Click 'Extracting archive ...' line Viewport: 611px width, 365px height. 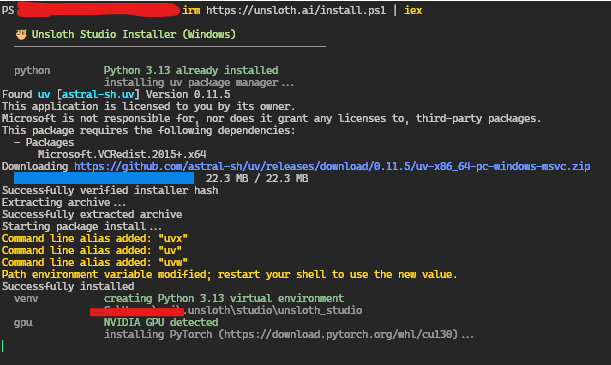pos(64,203)
